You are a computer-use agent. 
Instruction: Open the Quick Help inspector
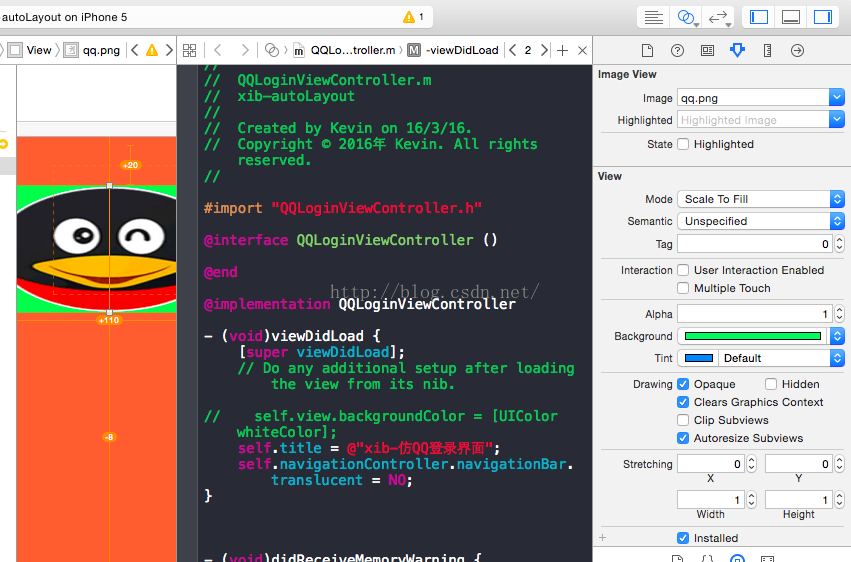pos(677,50)
